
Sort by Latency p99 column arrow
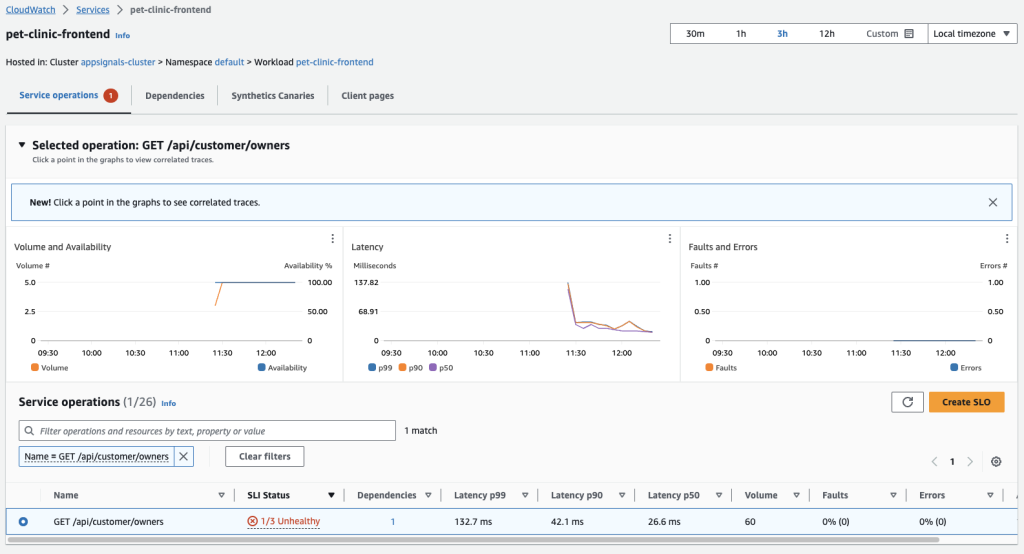tap(525, 495)
